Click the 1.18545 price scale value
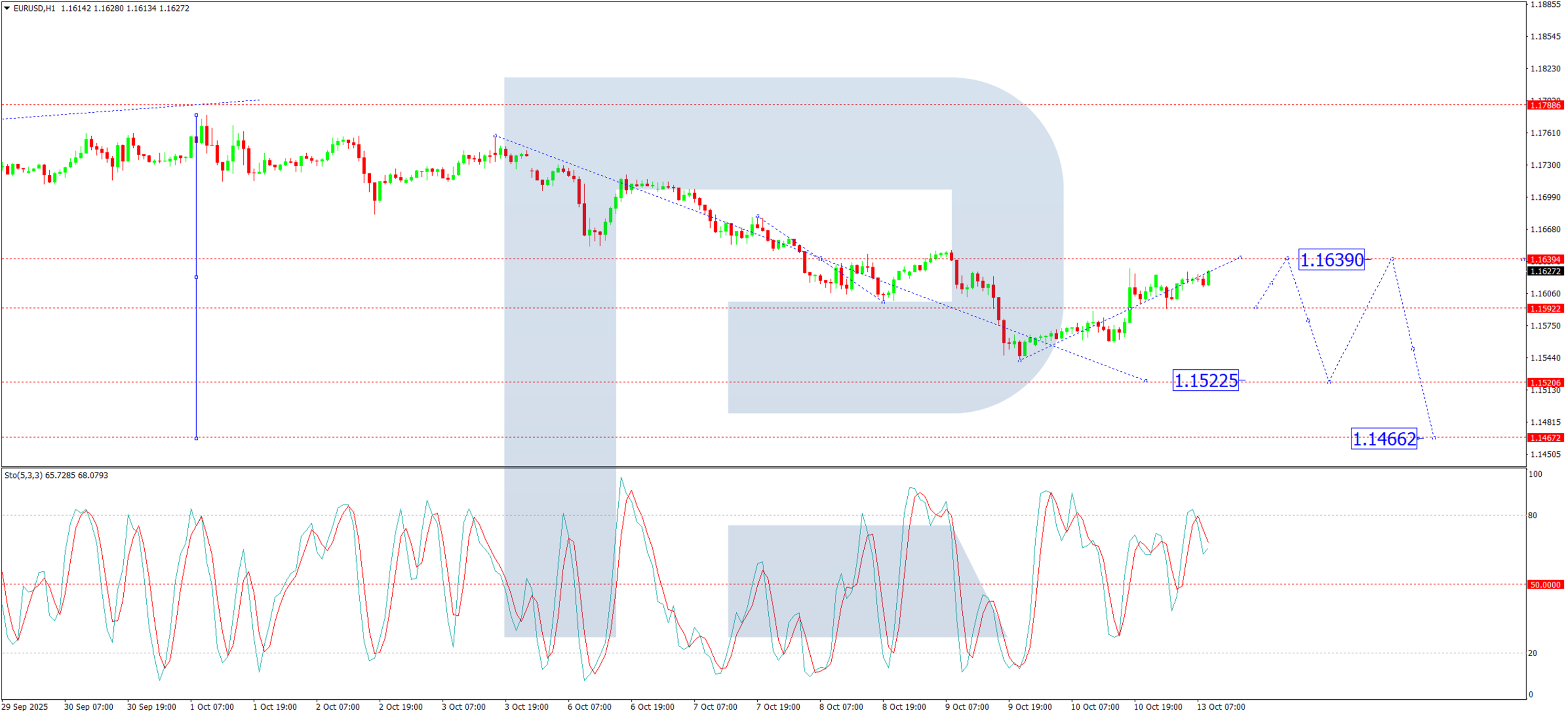1568x715 pixels. coord(1545,37)
